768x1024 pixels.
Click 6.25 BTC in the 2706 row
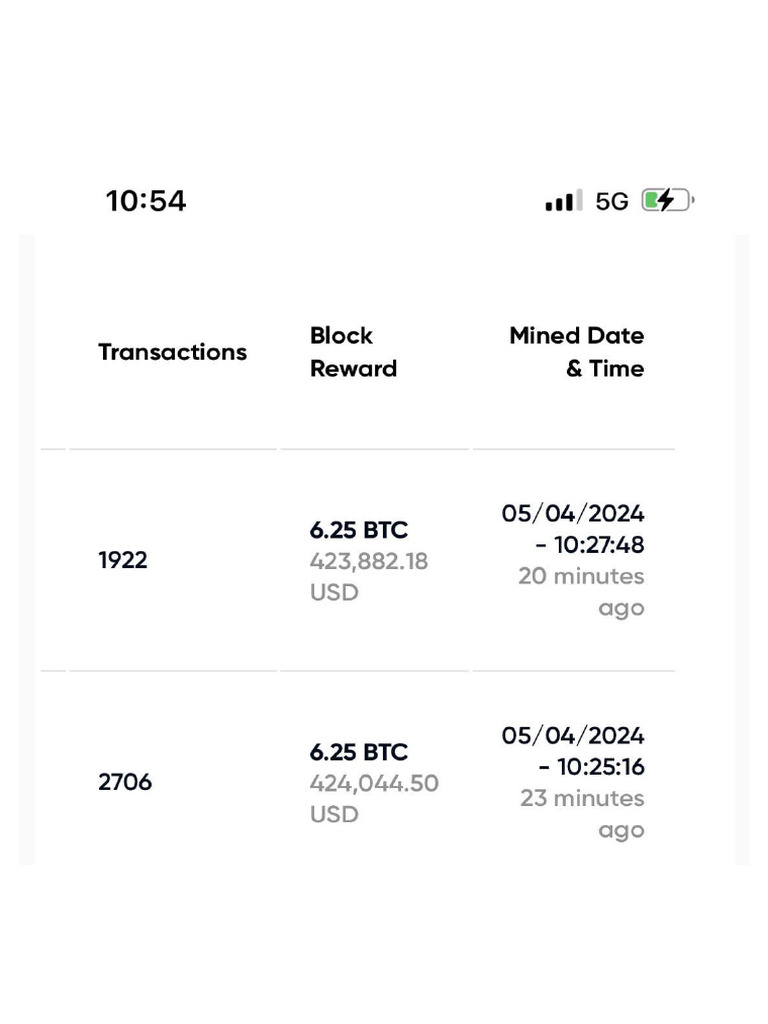(359, 752)
